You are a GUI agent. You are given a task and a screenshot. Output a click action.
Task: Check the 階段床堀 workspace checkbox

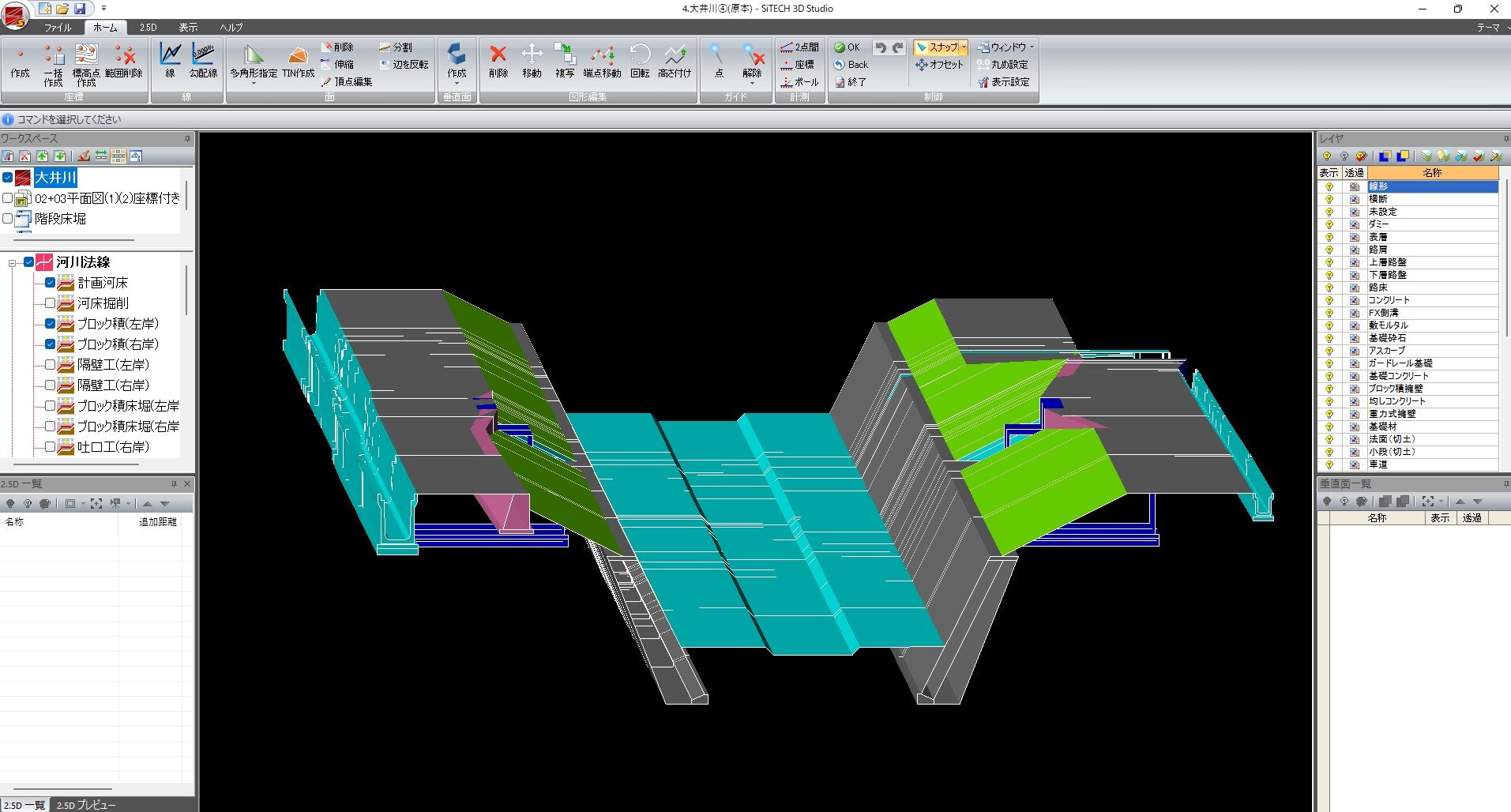(8, 219)
